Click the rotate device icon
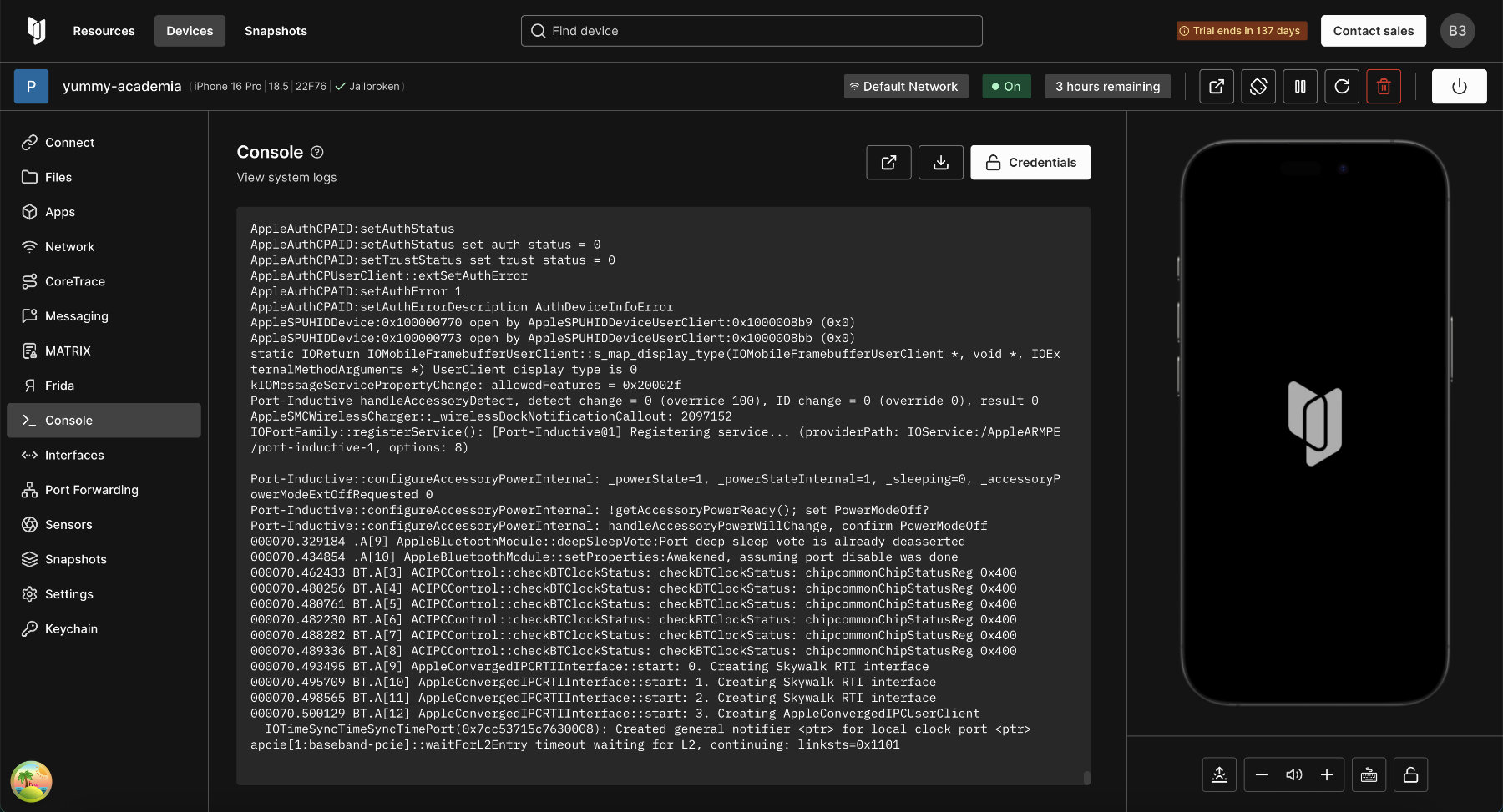Screen dimensions: 1503x812 pyautogui.click(x=1258, y=87)
